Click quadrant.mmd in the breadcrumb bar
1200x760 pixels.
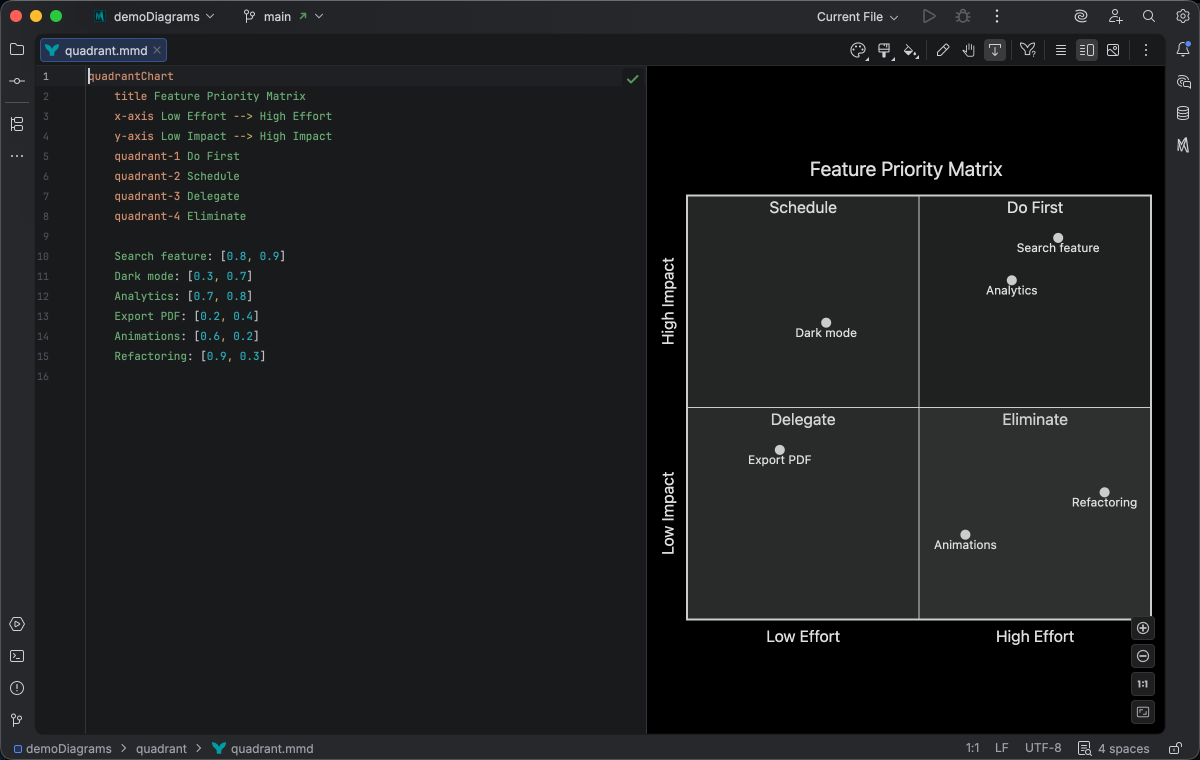263,748
